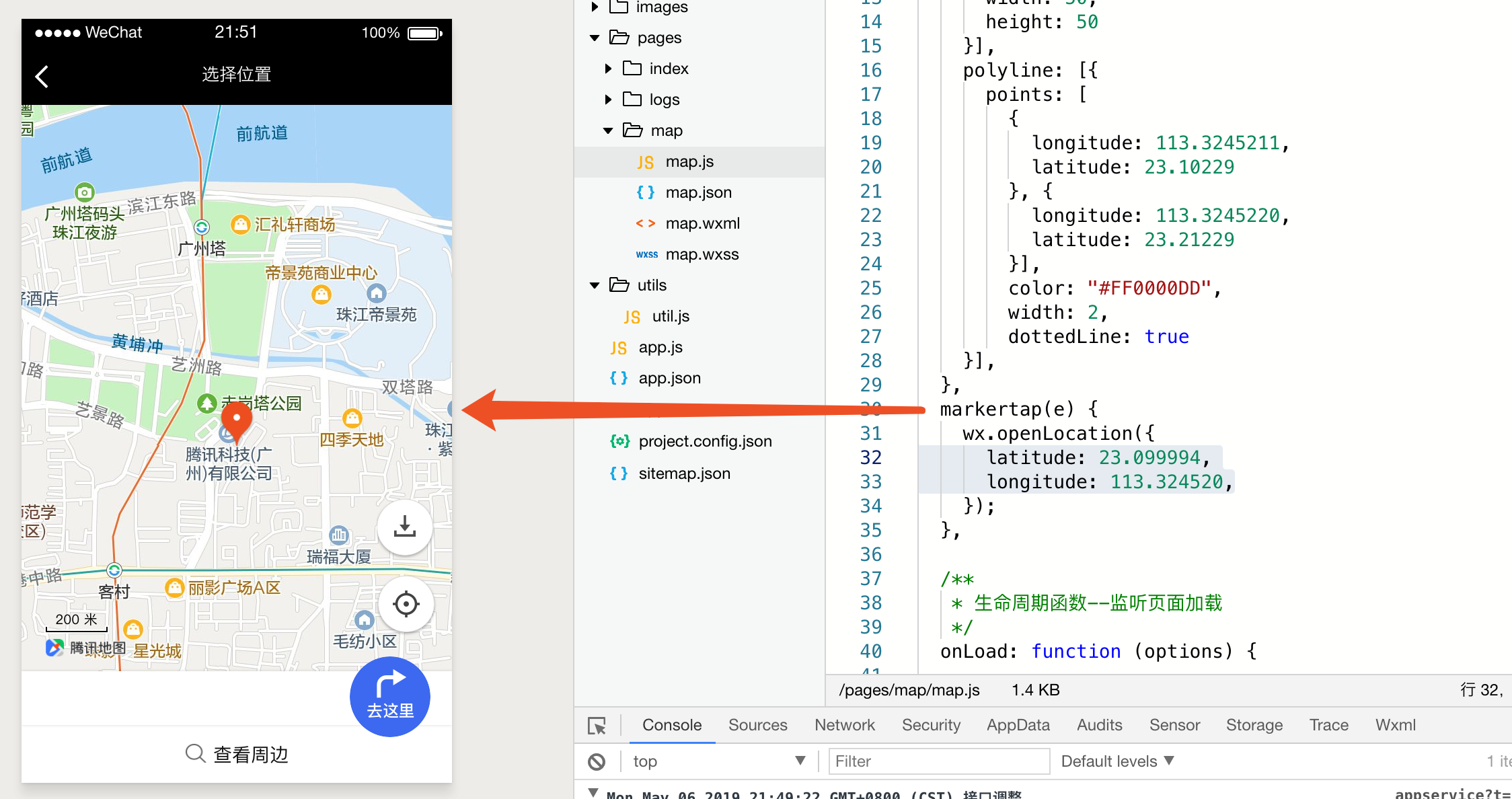Collapse the pages folder
Viewport: 1512px width, 799px height.
pyautogui.click(x=594, y=38)
